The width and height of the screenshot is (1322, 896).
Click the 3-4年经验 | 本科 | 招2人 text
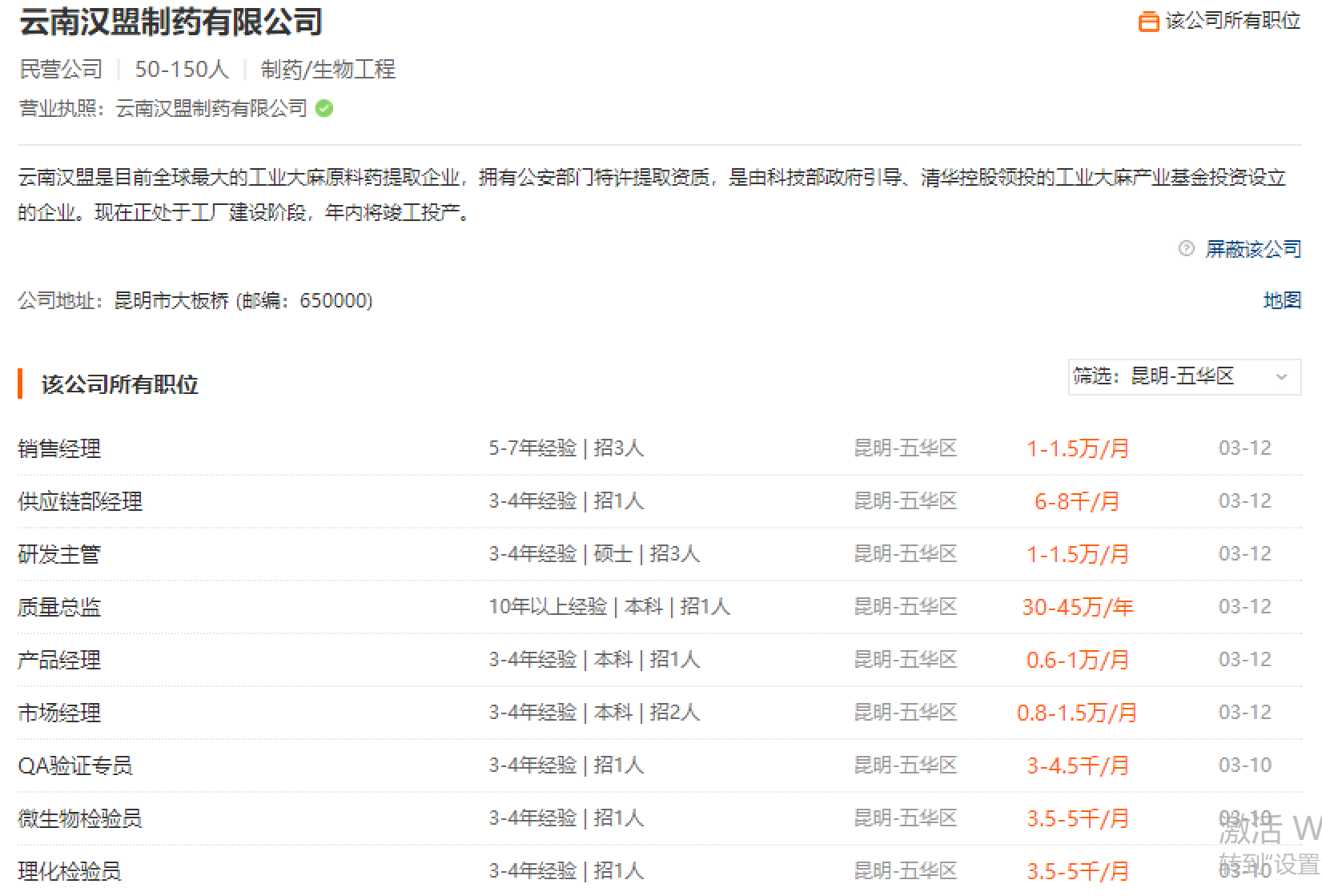pyautogui.click(x=594, y=713)
